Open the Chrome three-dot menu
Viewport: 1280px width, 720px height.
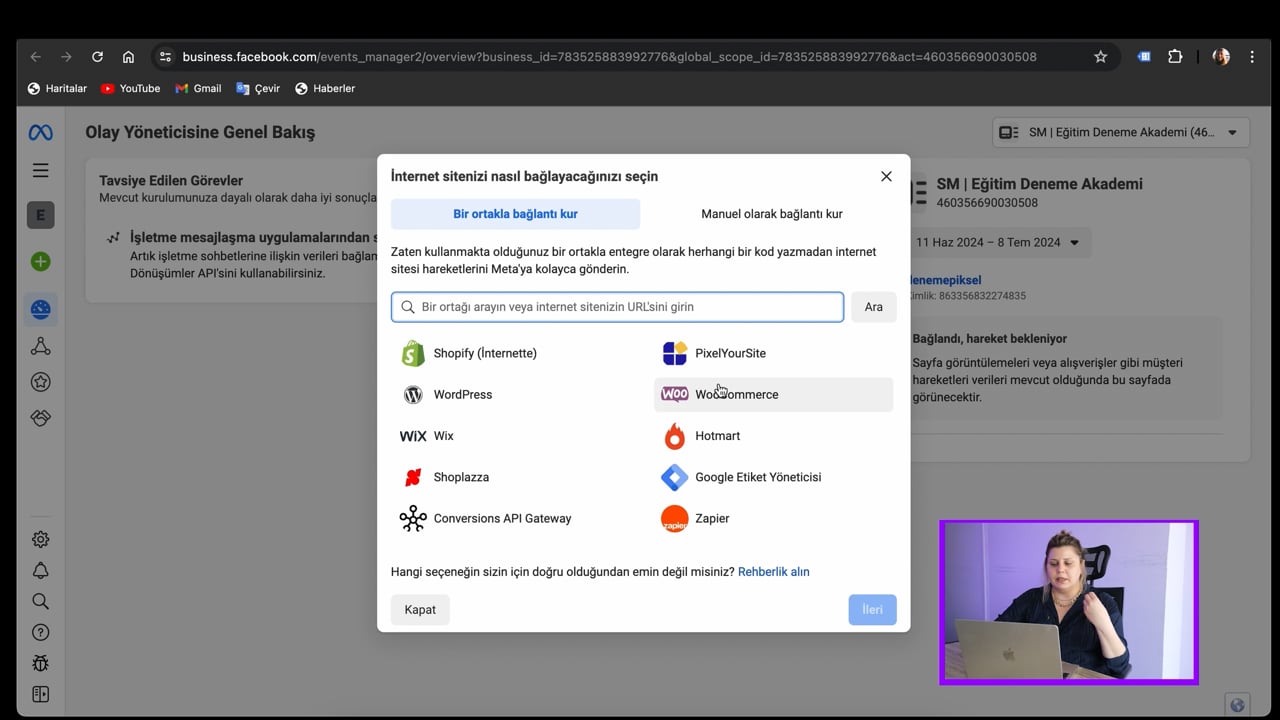pos(1252,57)
